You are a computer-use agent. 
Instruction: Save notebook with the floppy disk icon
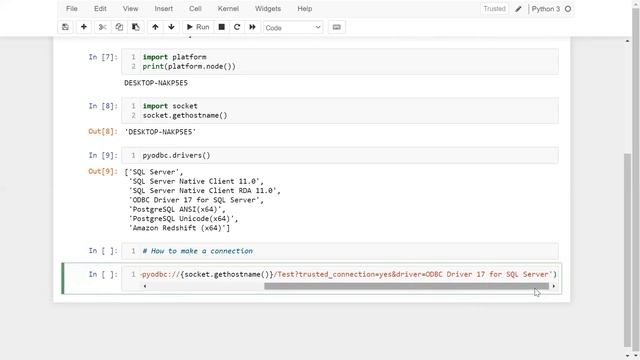click(65, 27)
